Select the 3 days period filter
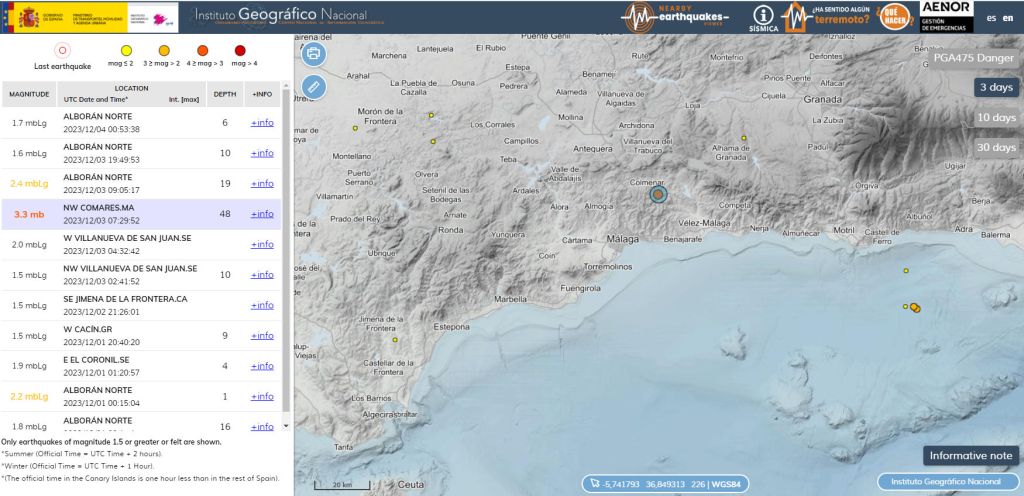 point(996,88)
